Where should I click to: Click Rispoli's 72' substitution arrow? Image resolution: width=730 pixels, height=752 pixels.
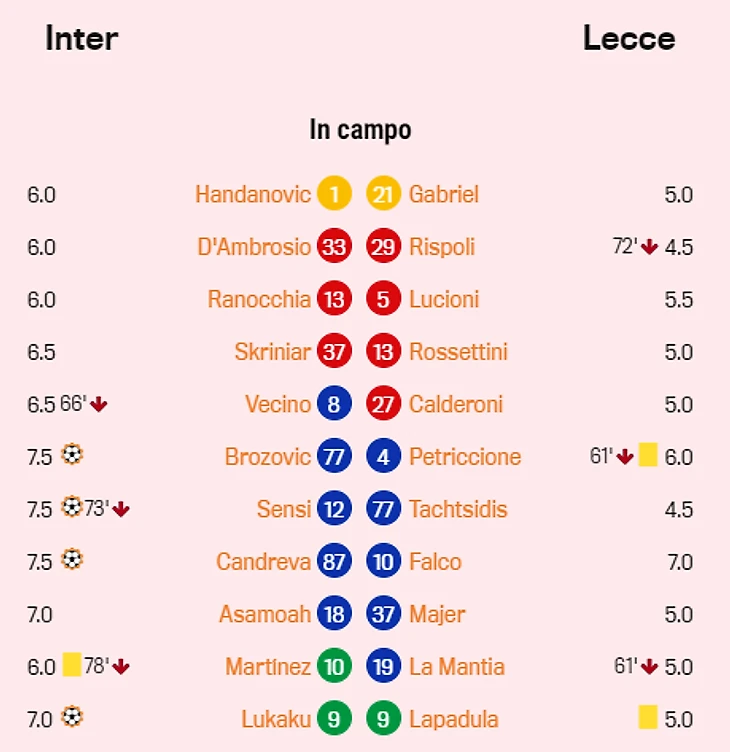649,247
